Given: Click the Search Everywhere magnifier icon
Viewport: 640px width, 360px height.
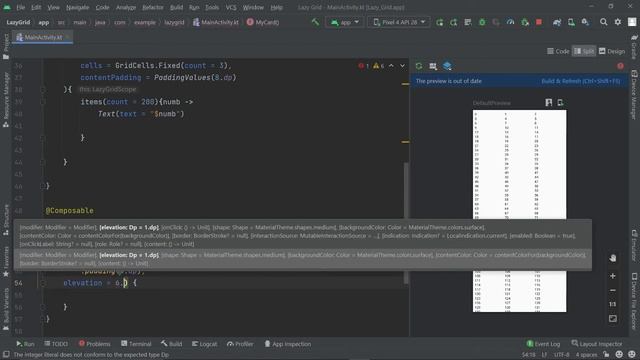Looking at the screenshot, I should pyautogui.click(x=603, y=22).
